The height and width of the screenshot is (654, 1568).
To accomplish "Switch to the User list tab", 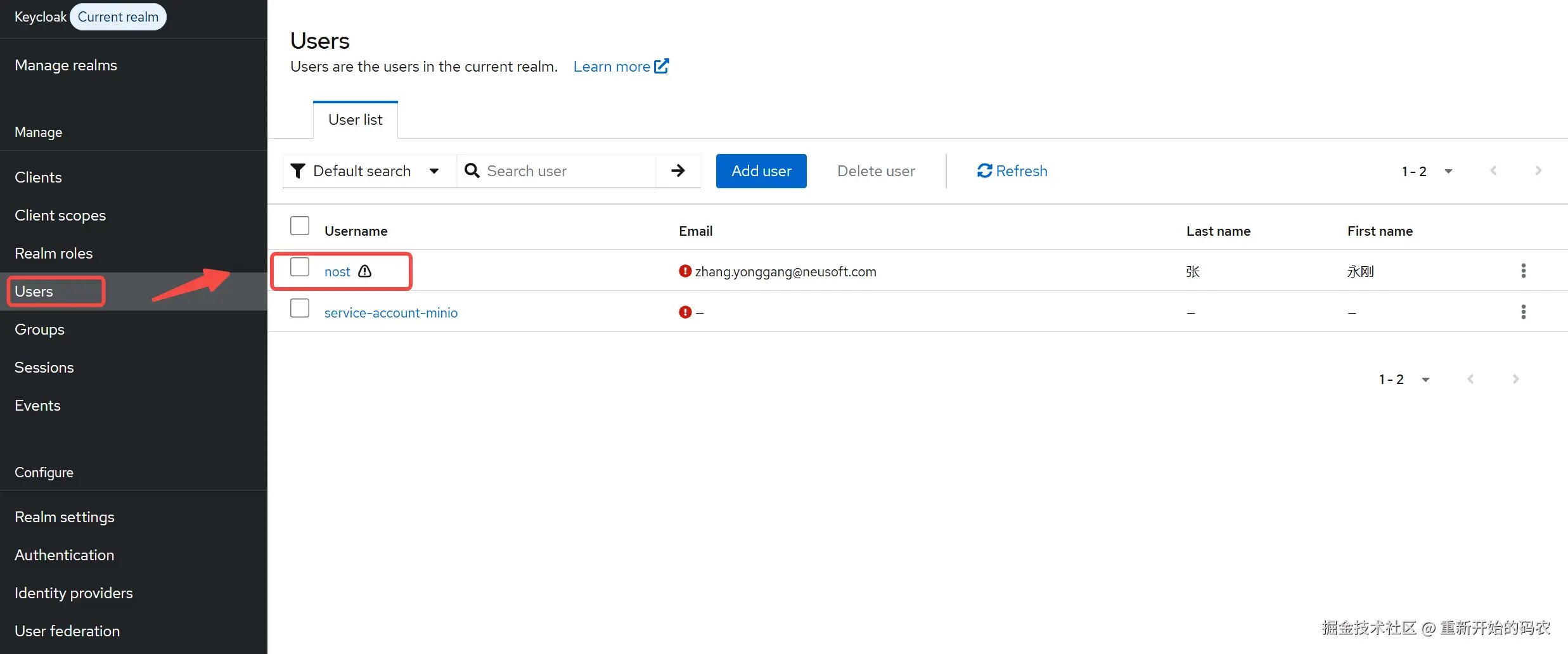I will [x=356, y=120].
